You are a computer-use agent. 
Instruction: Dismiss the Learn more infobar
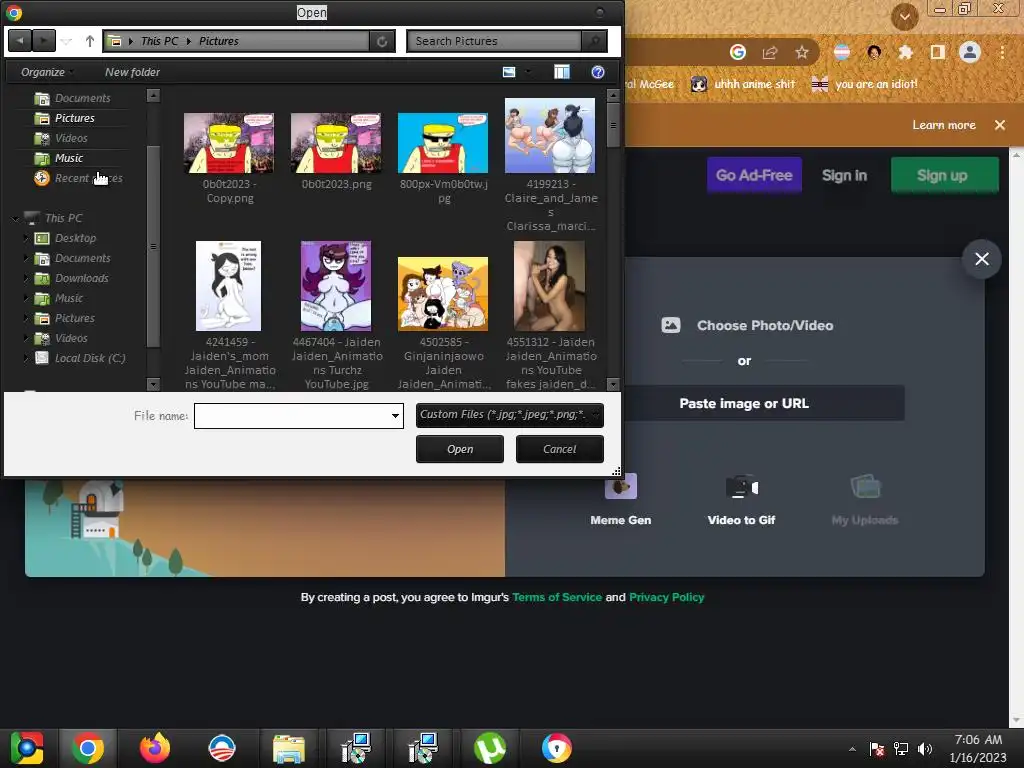point(1000,125)
